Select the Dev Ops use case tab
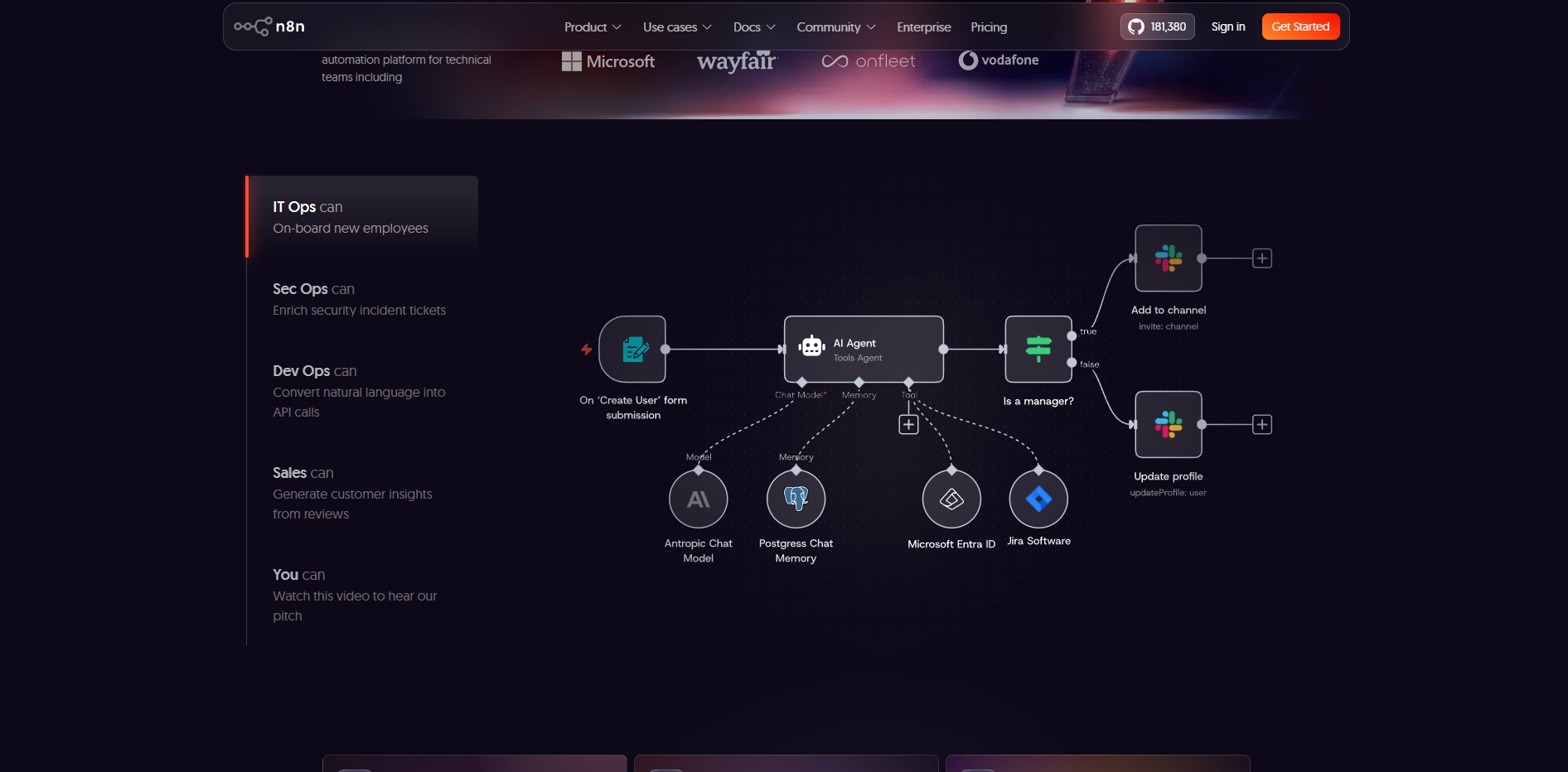Viewport: 1568px width, 772px height. [359, 390]
